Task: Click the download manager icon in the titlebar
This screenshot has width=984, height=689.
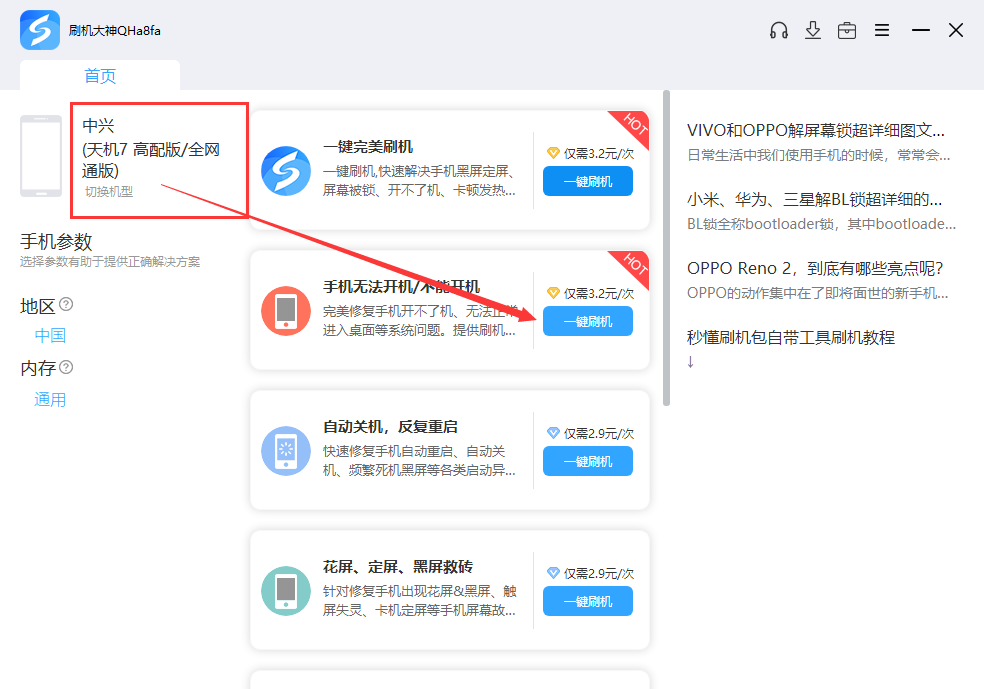Action: click(x=812, y=30)
